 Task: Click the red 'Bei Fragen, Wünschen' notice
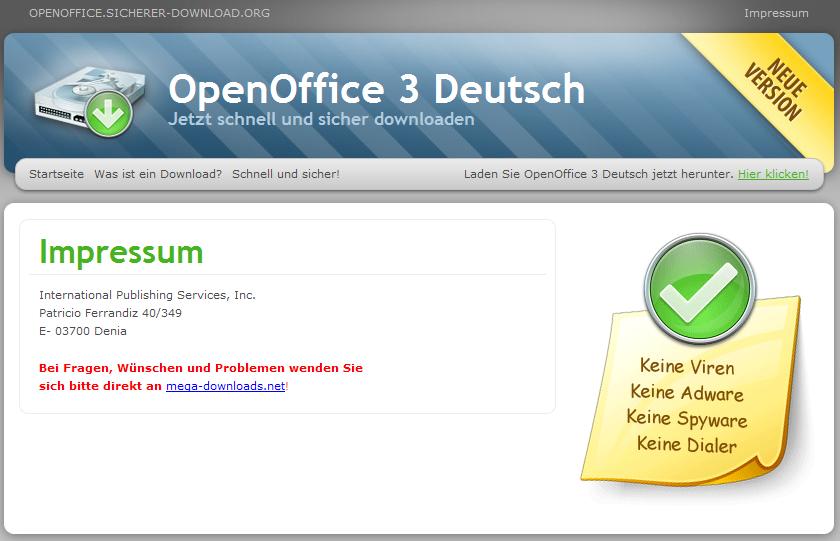coord(200,368)
